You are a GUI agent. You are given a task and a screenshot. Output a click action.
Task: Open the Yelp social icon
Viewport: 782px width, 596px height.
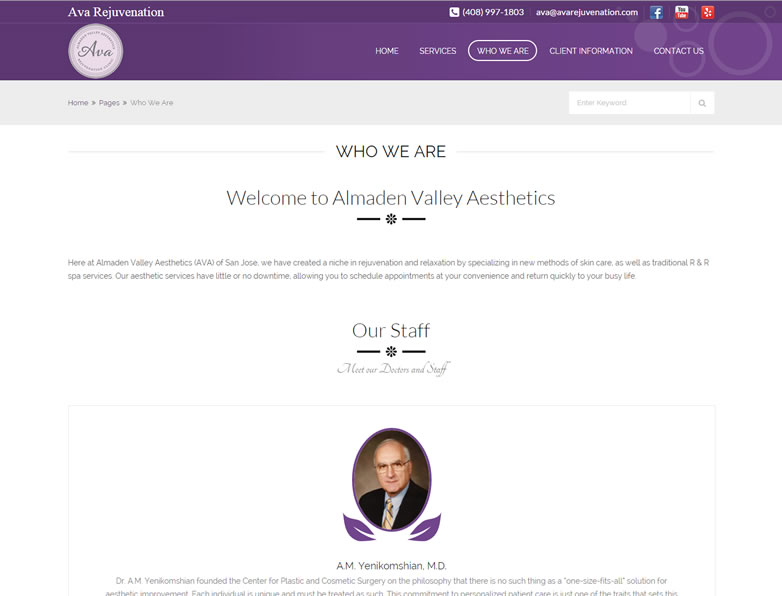(707, 12)
